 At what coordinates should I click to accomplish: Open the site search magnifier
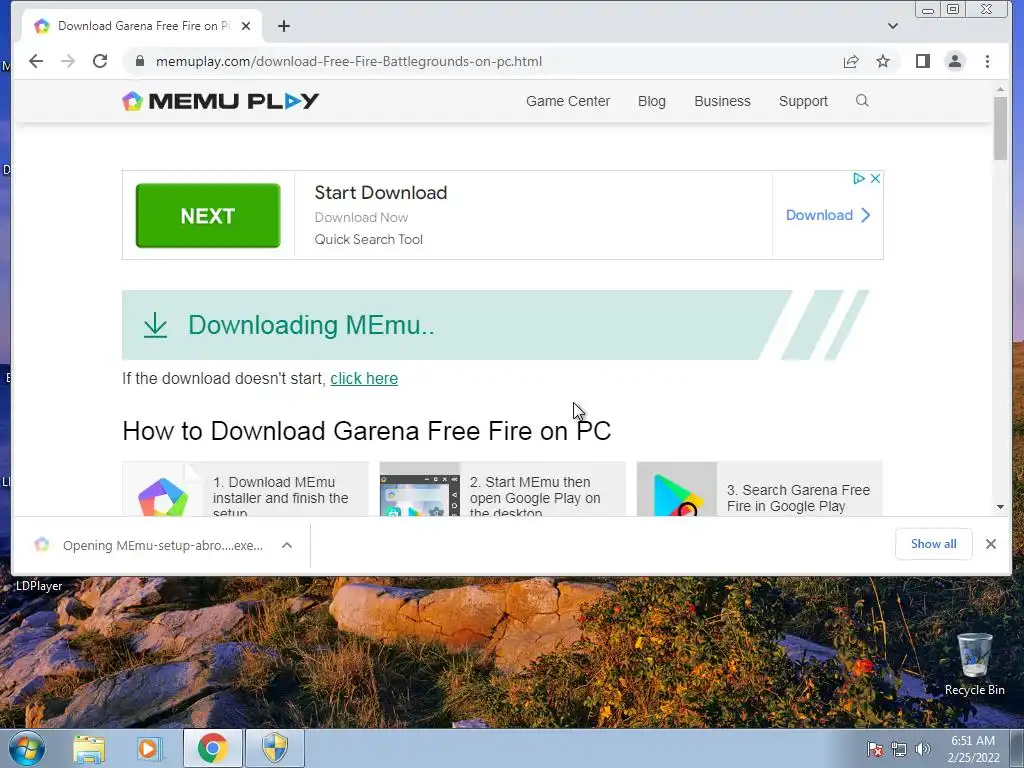[862, 101]
